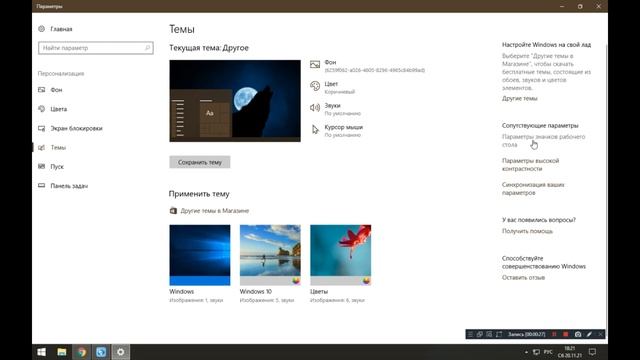Open the Фон section in sidebar
Image resolution: width=640 pixels, height=360 pixels.
coord(50,90)
